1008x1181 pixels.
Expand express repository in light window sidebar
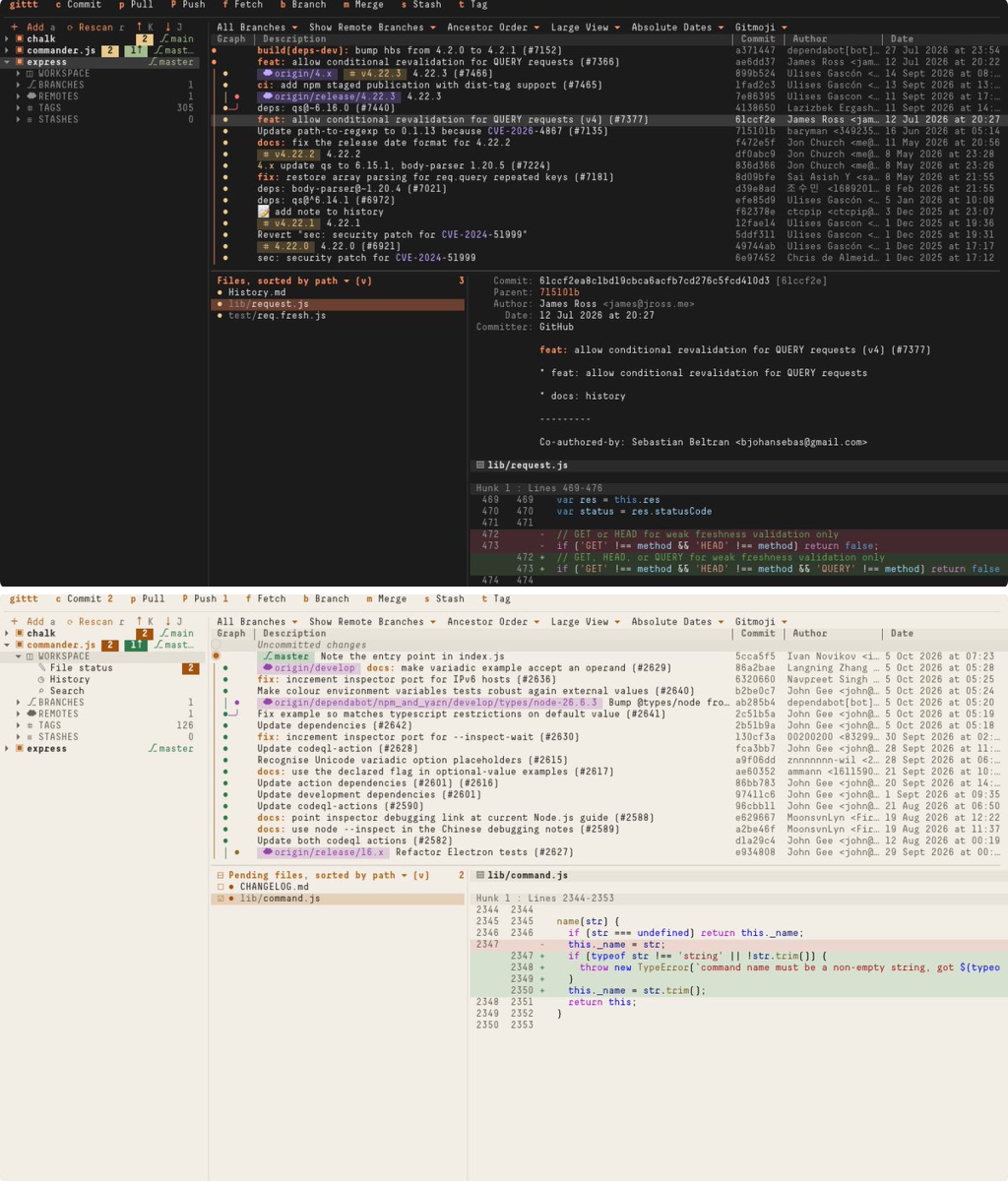tap(7, 749)
